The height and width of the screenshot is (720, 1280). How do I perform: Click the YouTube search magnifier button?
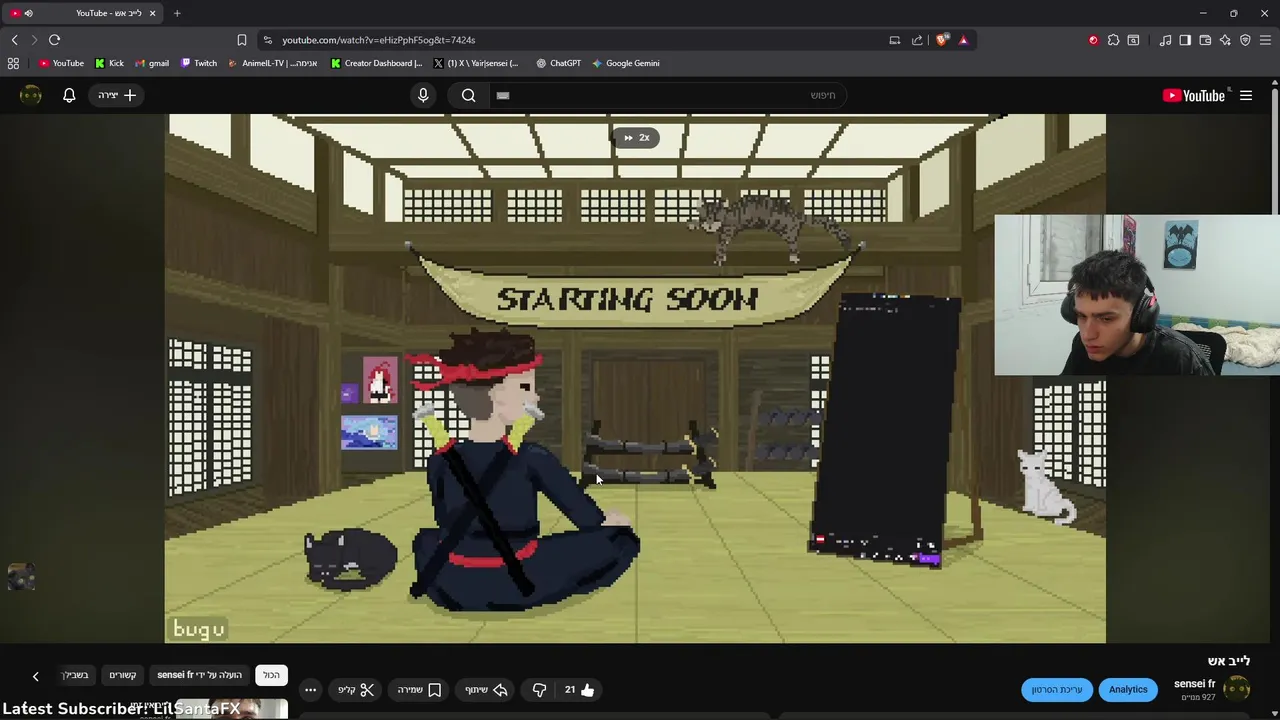468,95
